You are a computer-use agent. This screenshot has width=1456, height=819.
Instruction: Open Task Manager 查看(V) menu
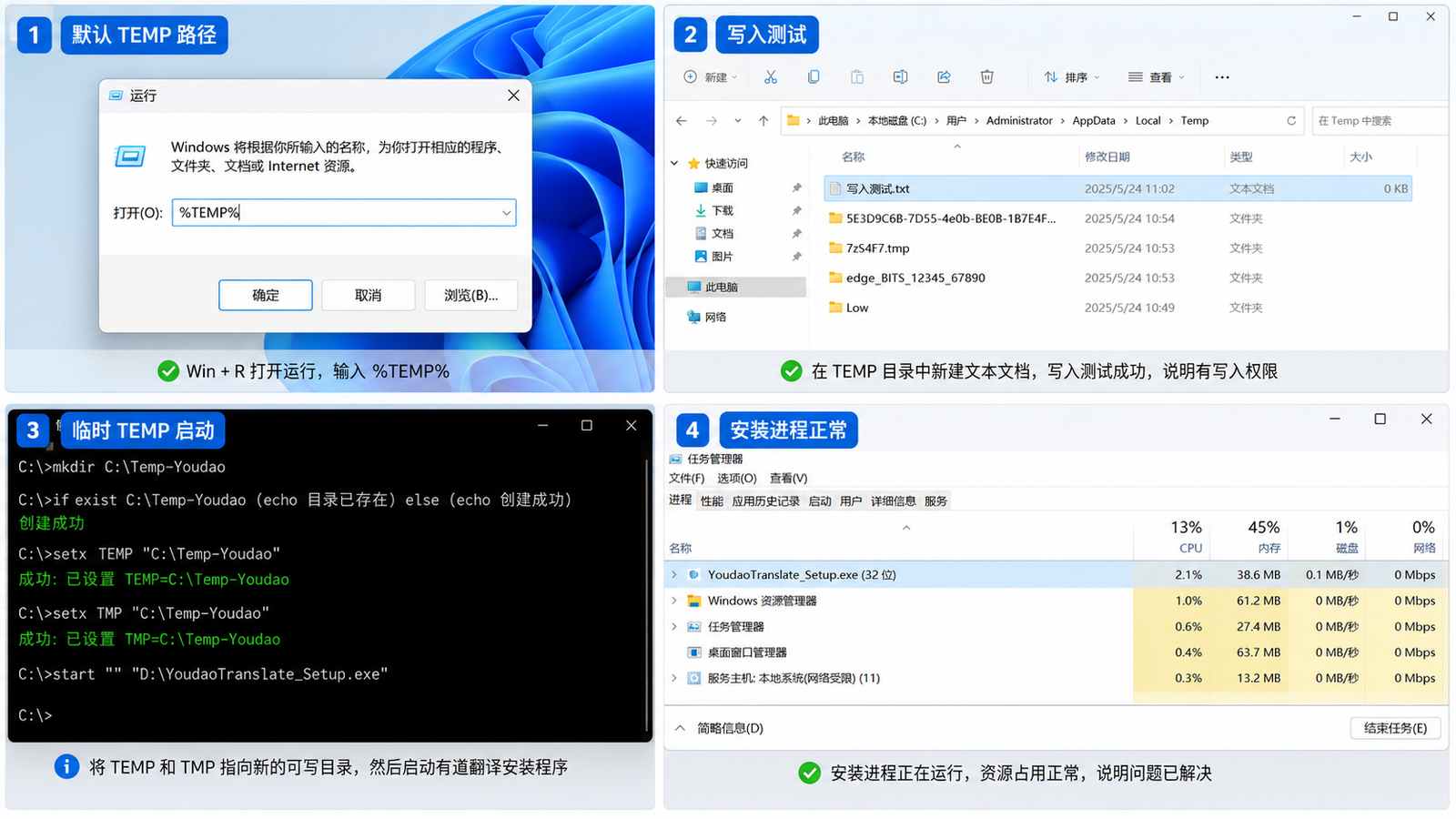point(789,479)
